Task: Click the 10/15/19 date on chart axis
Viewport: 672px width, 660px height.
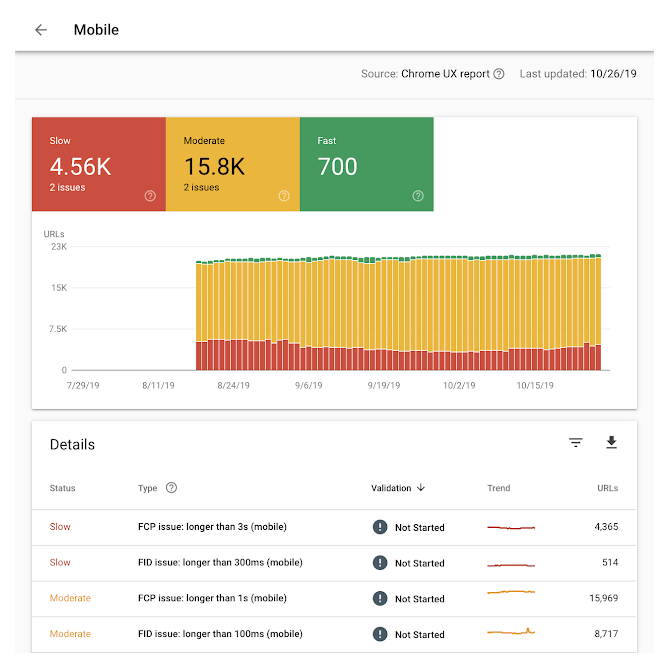Action: coord(535,385)
